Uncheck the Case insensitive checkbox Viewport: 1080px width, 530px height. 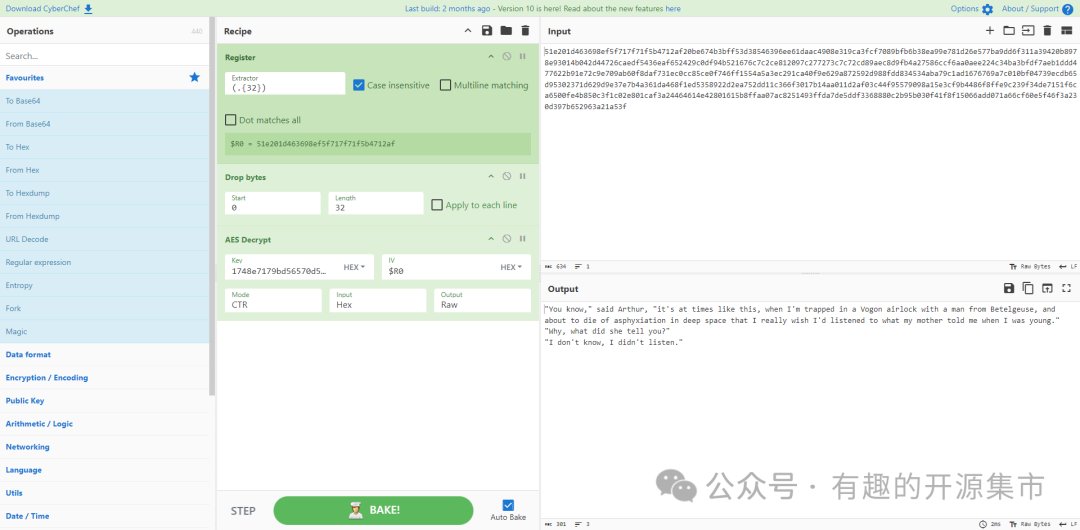pyautogui.click(x=359, y=85)
